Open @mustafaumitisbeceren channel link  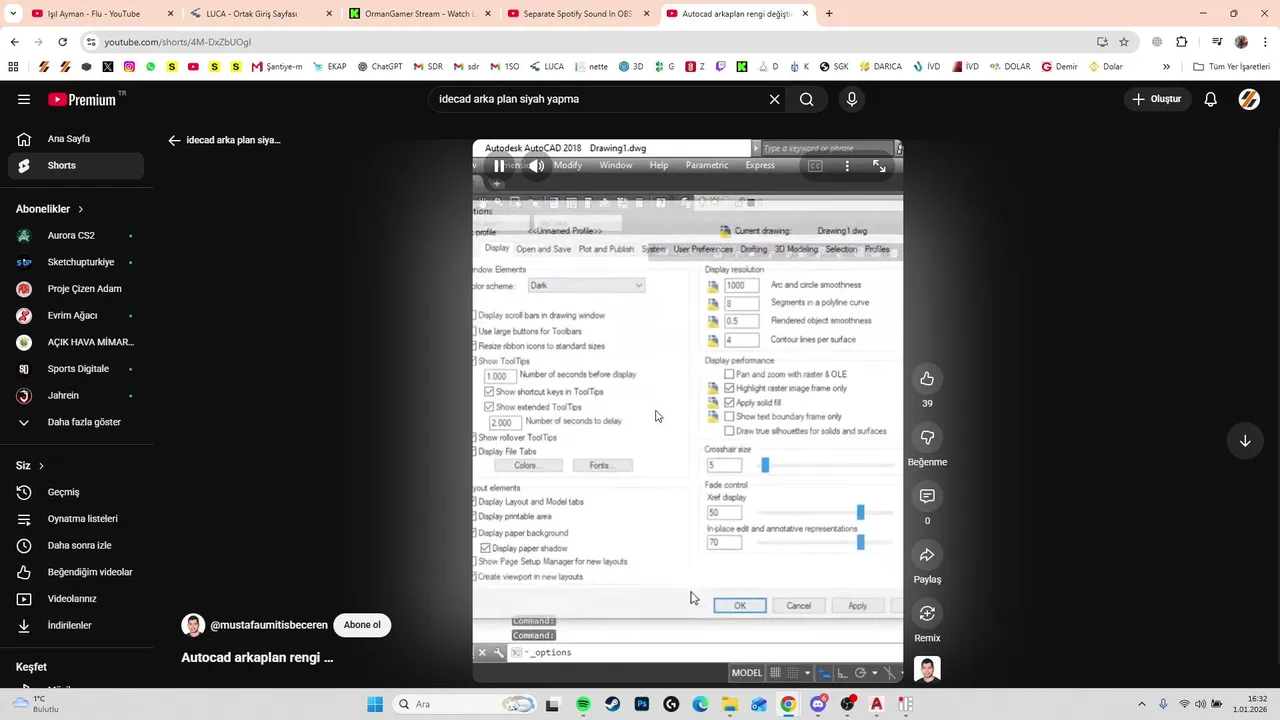click(269, 625)
